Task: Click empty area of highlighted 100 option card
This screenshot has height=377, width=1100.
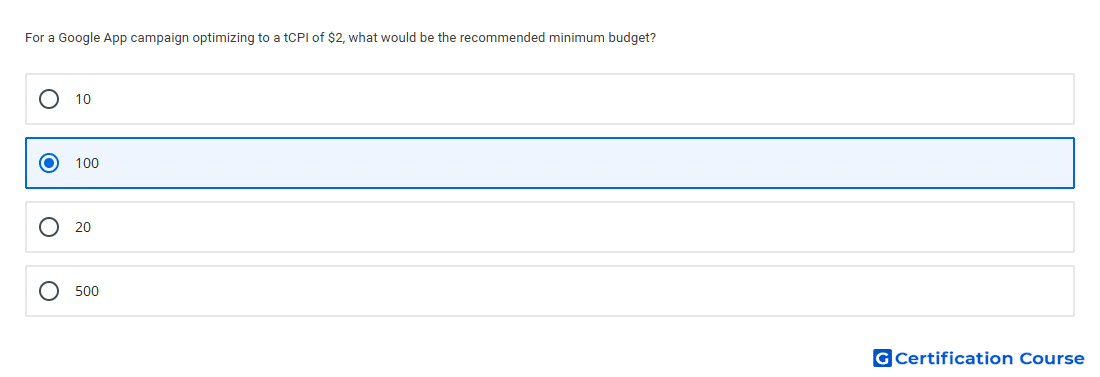Action: 561,163
